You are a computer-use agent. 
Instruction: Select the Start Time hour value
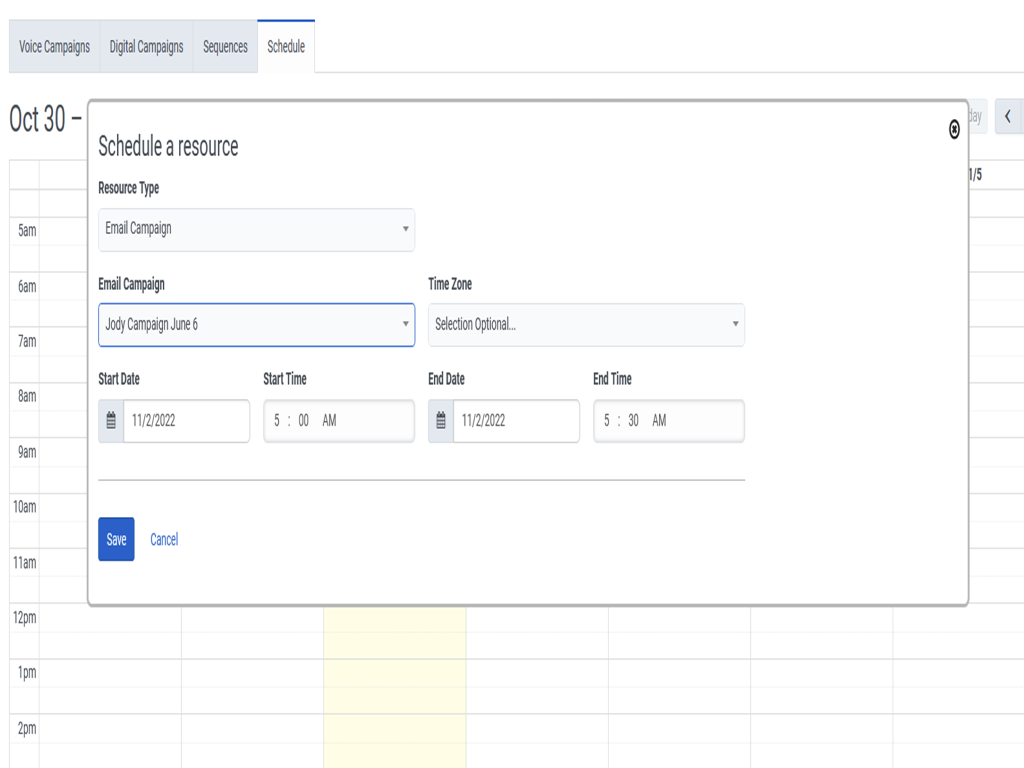click(277, 421)
